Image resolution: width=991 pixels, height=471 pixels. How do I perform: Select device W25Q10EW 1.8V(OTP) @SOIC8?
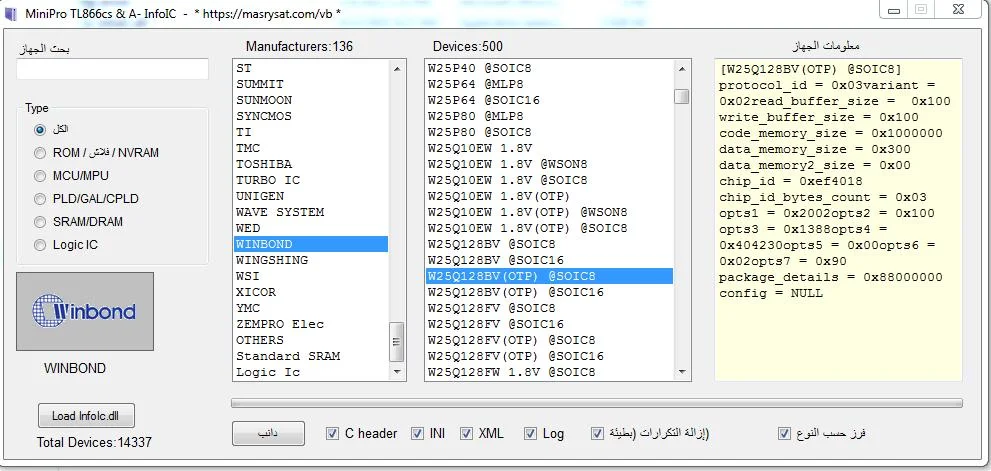click(x=549, y=228)
